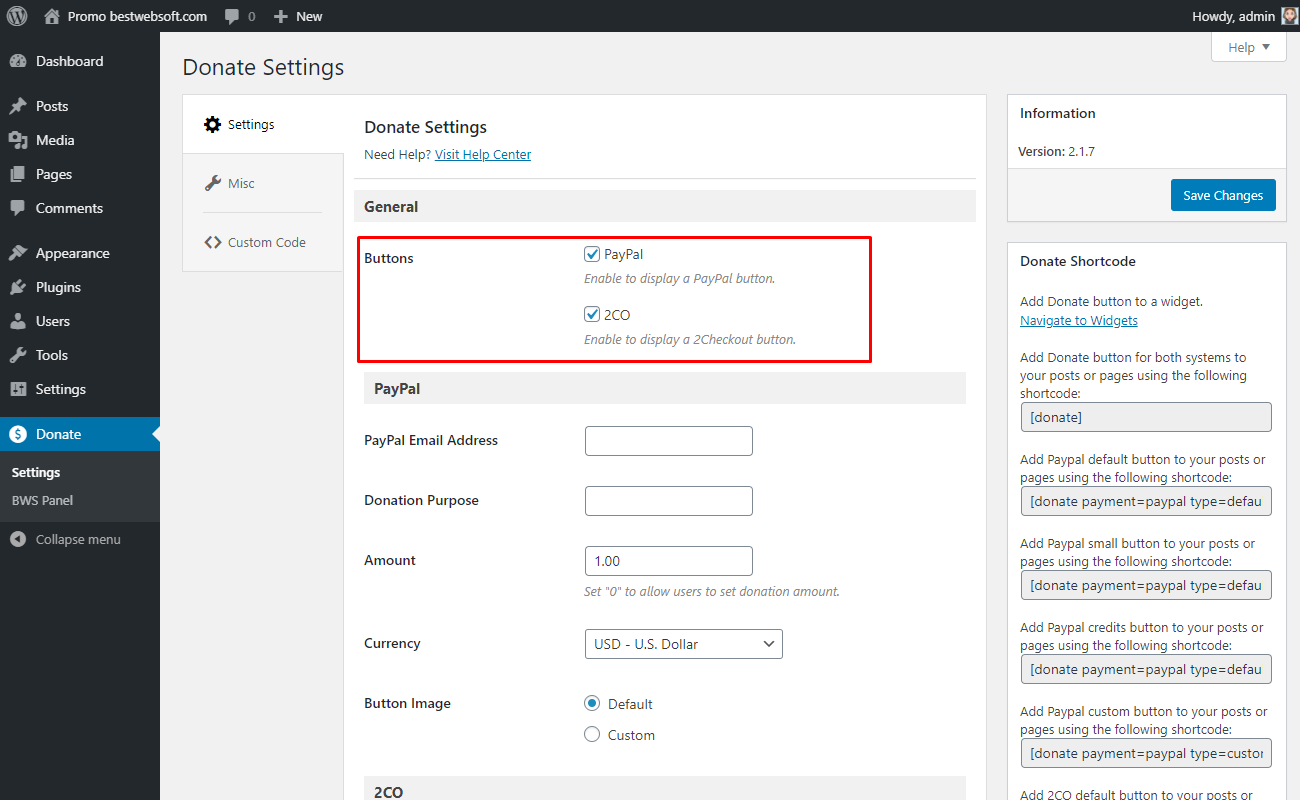Open the Misc settings tab

[262, 183]
